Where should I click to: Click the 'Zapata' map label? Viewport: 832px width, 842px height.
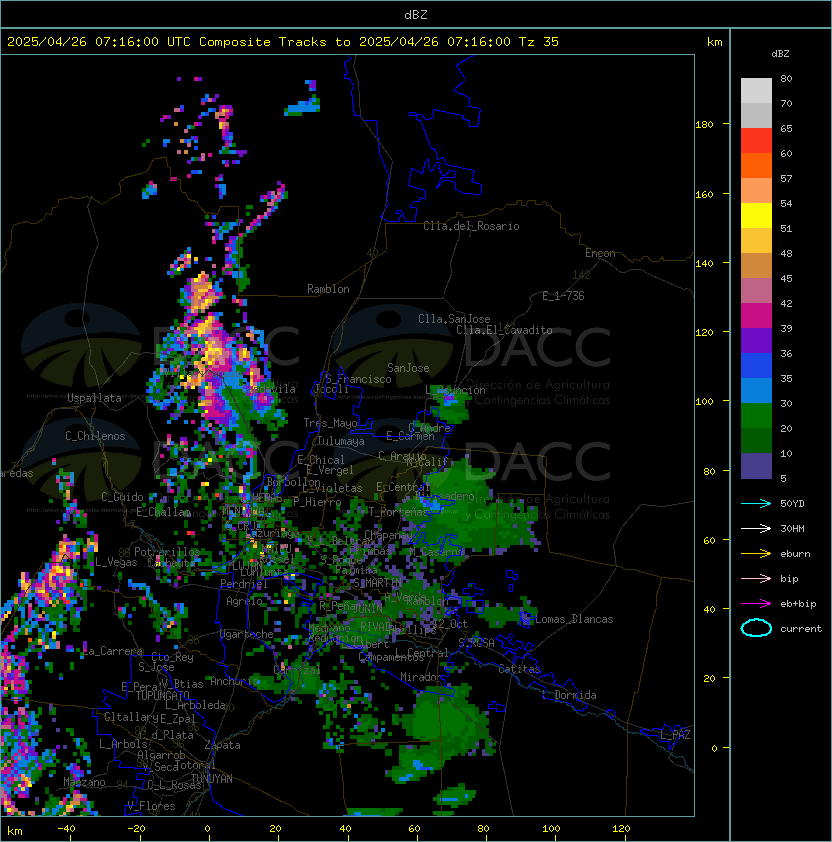click(x=222, y=745)
